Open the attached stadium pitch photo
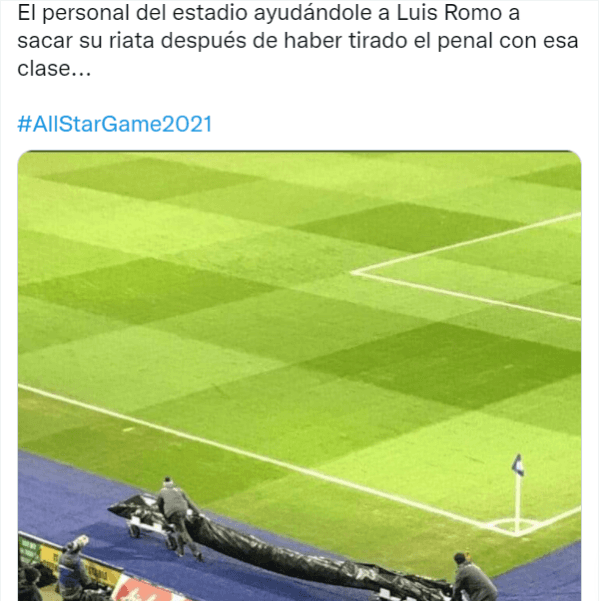 [x=299, y=376]
